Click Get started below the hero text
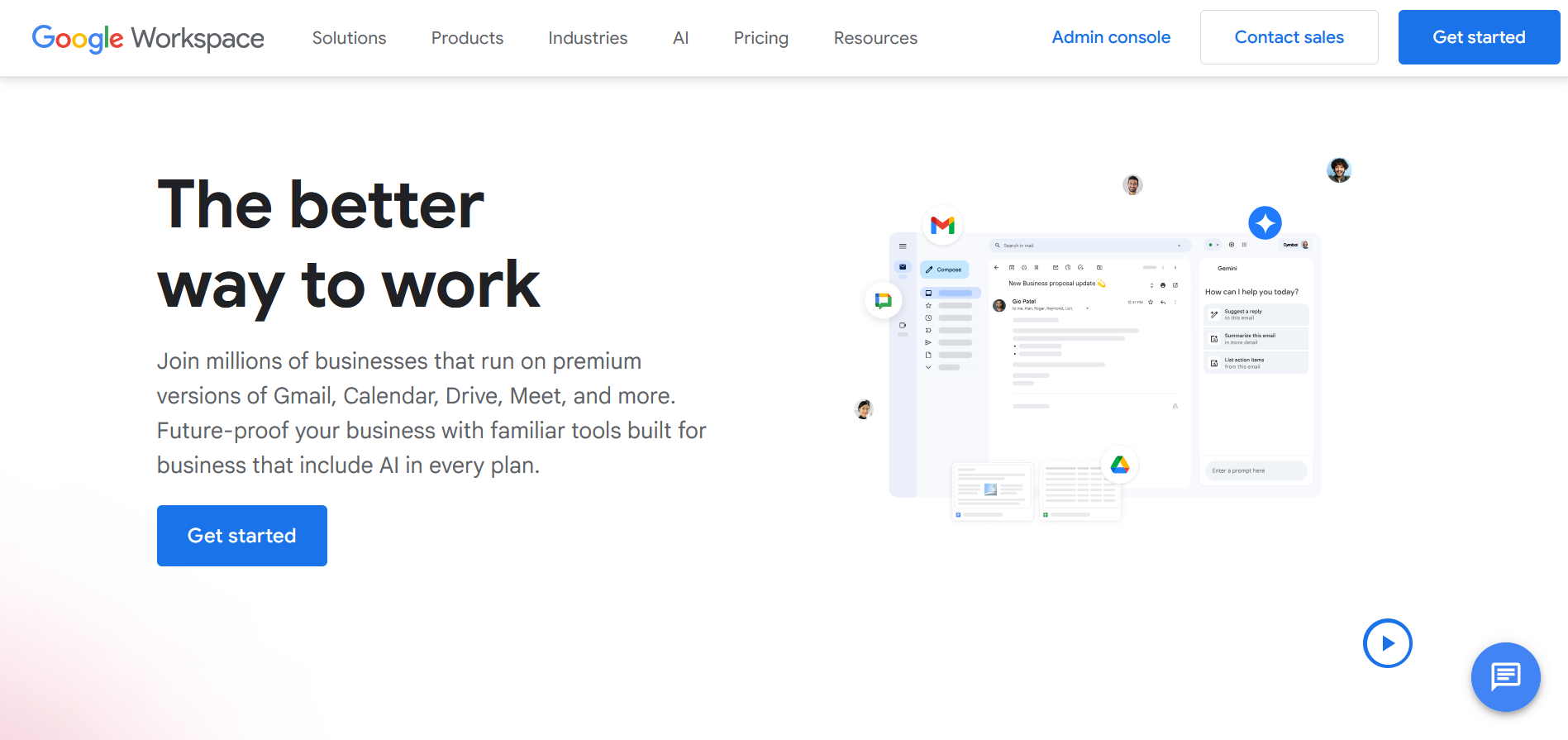This screenshot has height=740, width=1568. (242, 536)
